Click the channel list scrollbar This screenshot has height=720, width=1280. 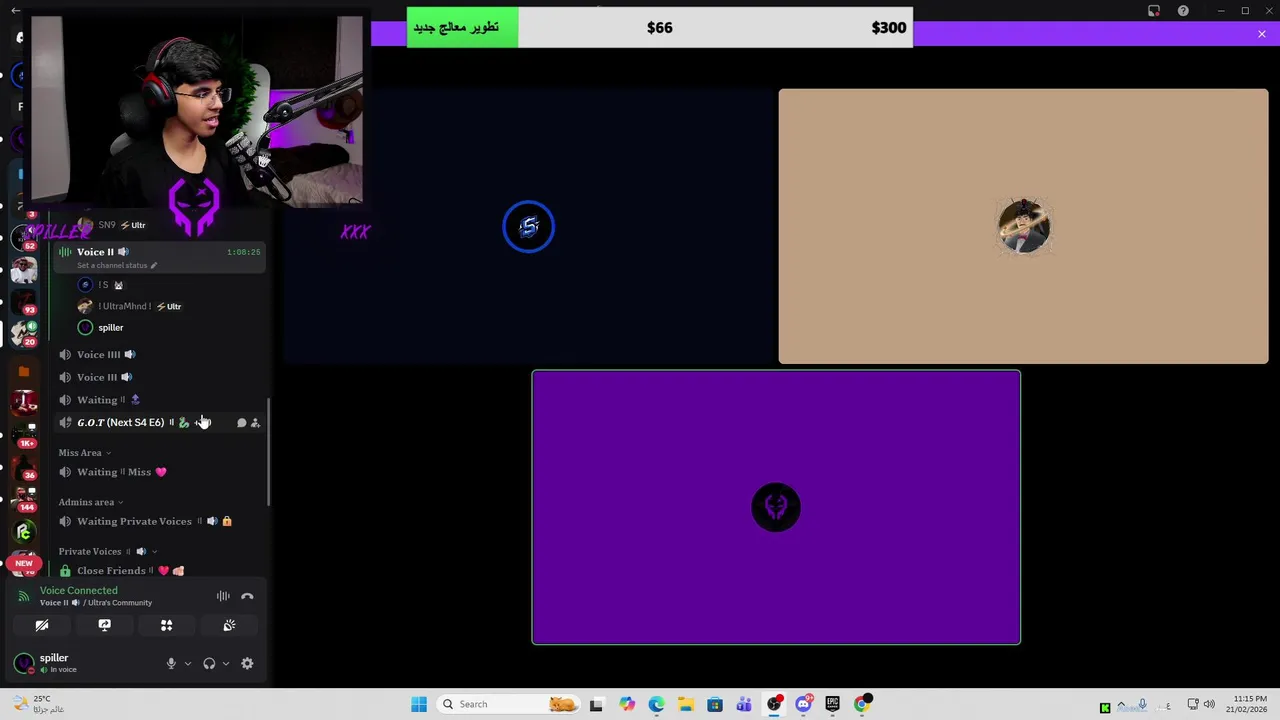[268, 452]
